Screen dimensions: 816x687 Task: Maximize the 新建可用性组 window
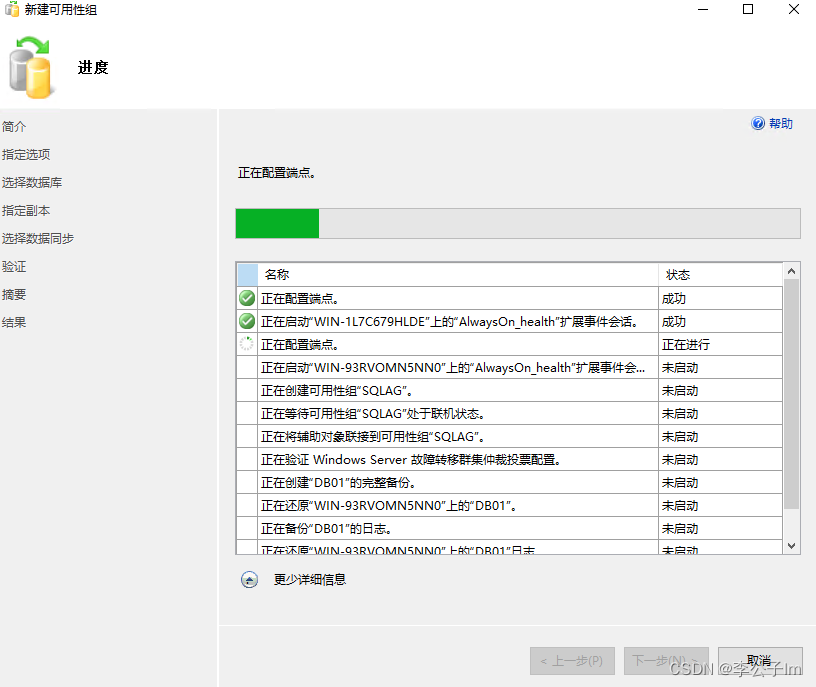[748, 9]
